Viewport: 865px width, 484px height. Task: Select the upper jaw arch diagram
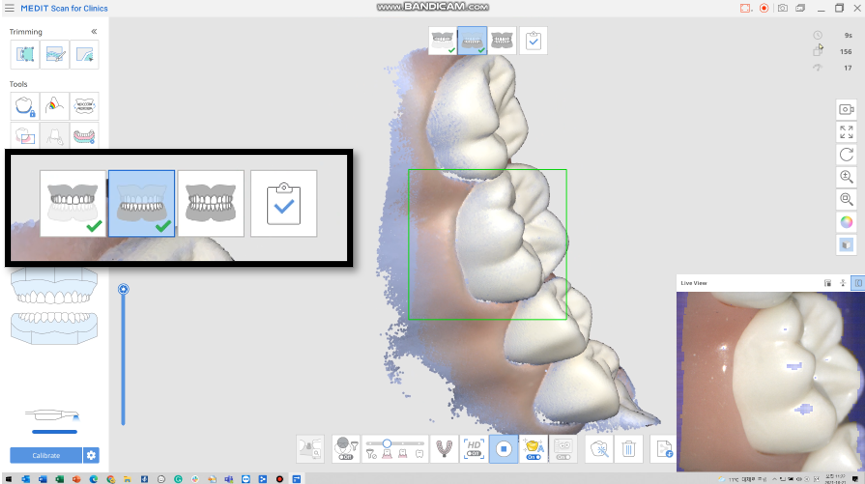tap(54, 286)
